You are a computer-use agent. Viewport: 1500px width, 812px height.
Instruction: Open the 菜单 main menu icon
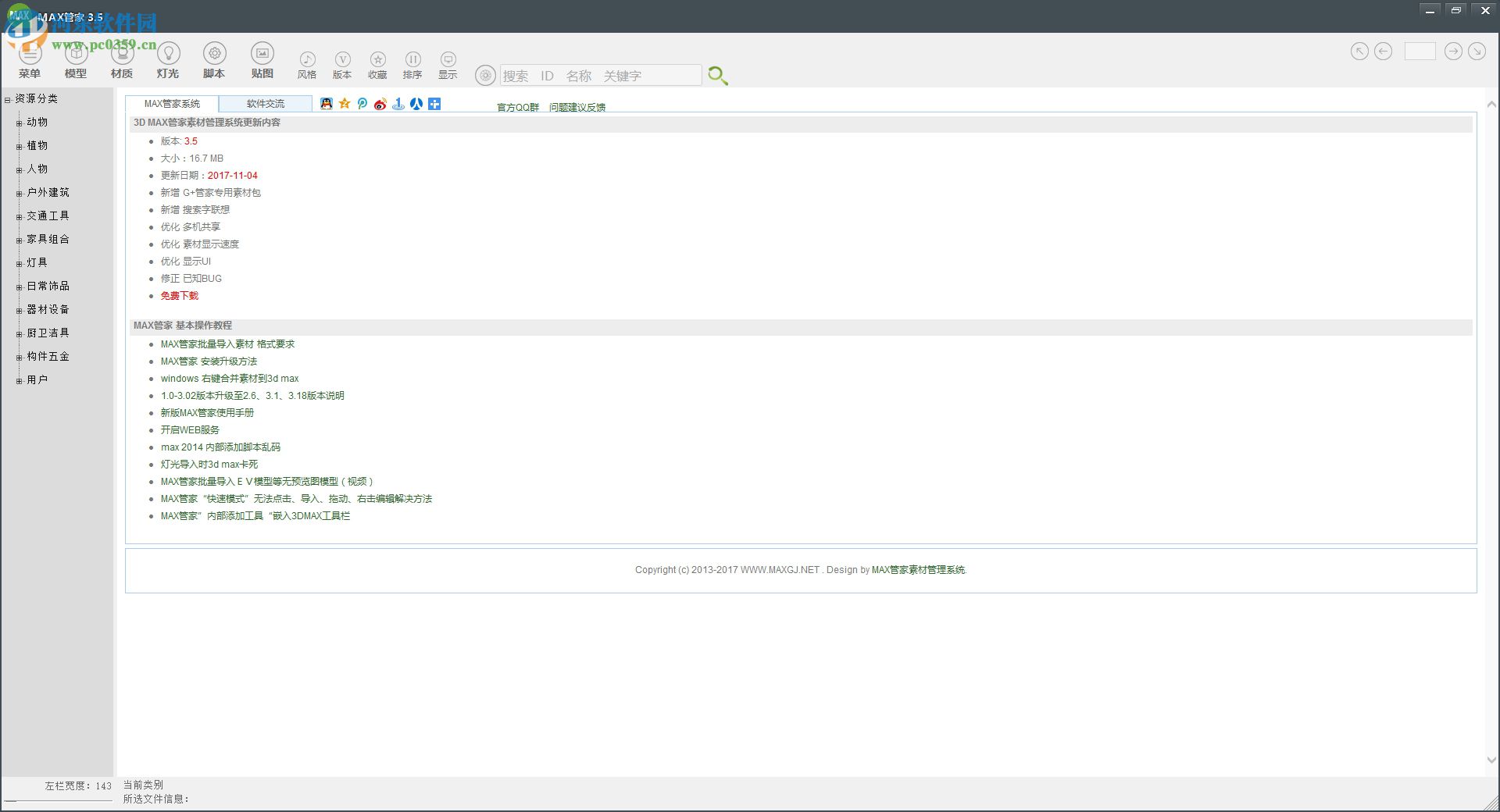pos(30,53)
